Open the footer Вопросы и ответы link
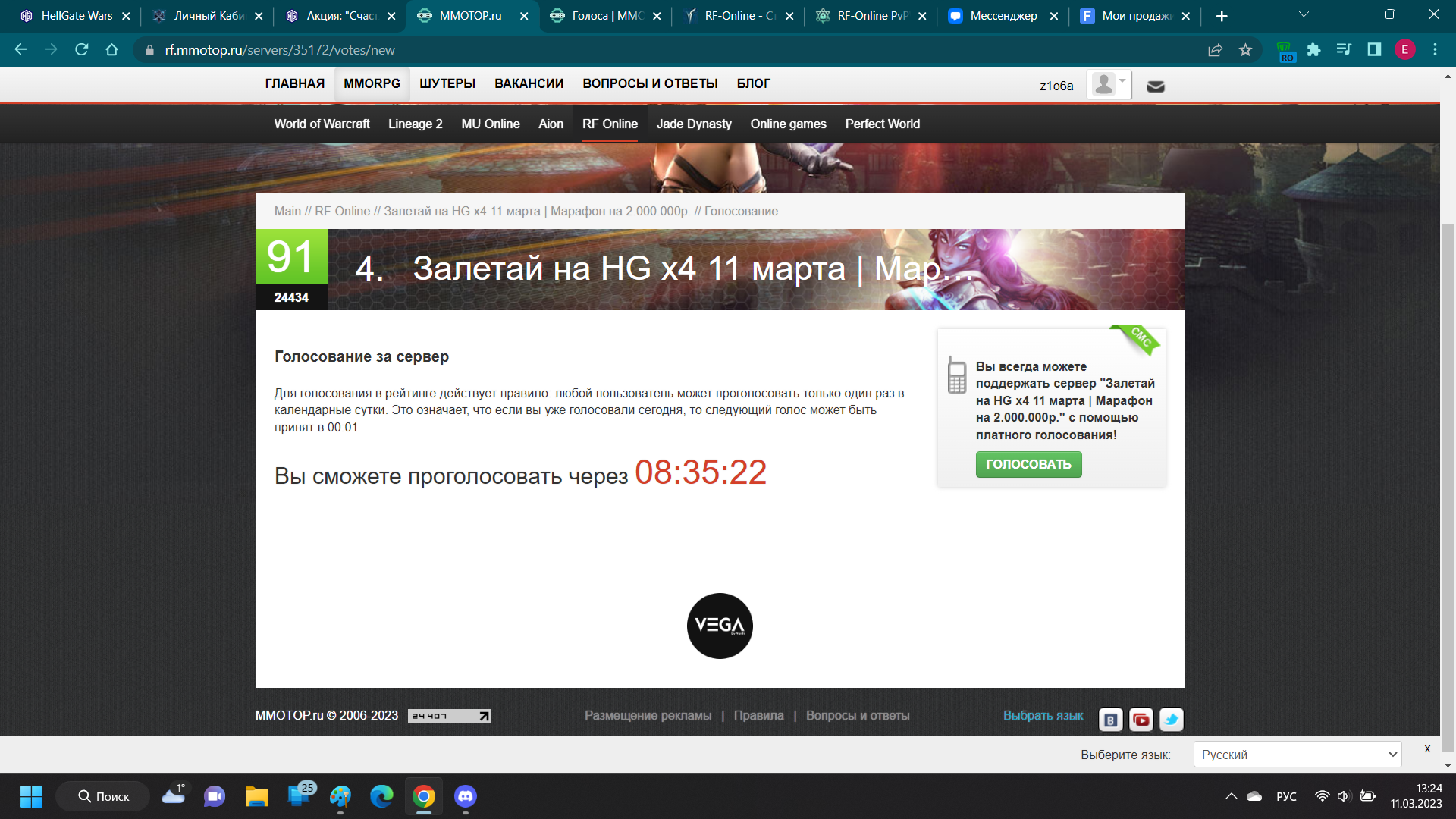 858,715
